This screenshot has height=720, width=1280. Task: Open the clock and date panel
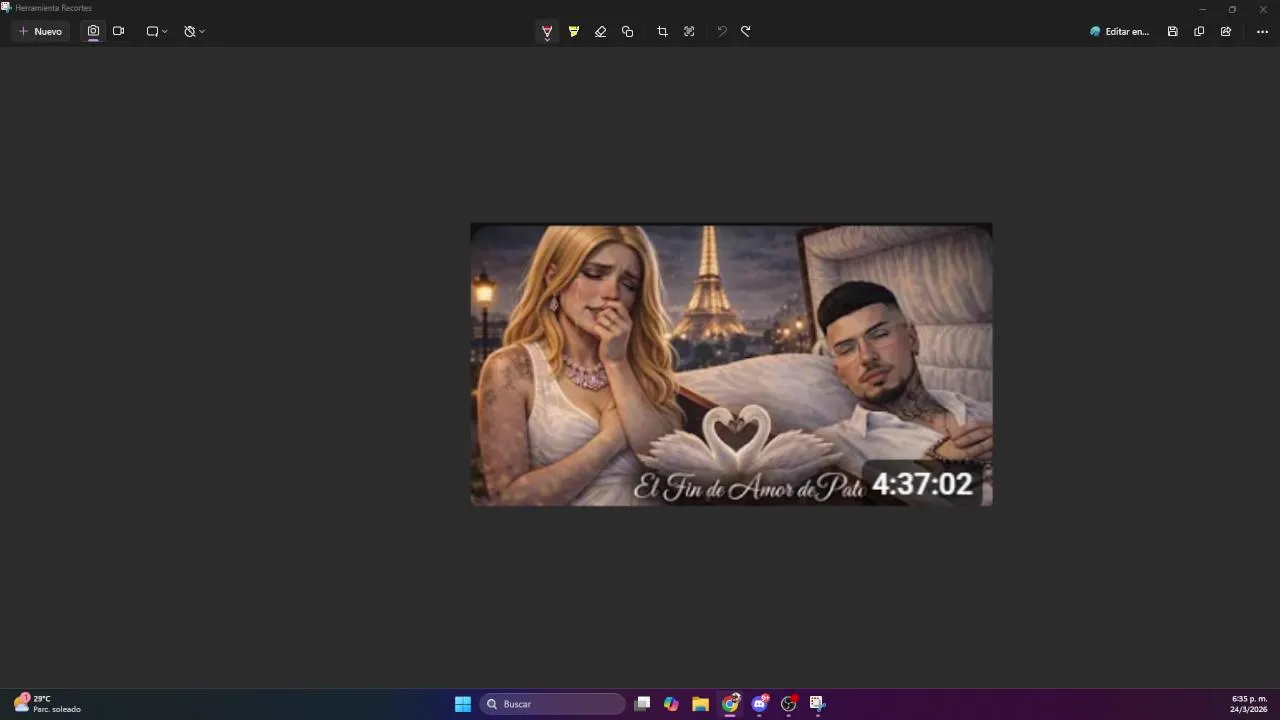[1249, 704]
